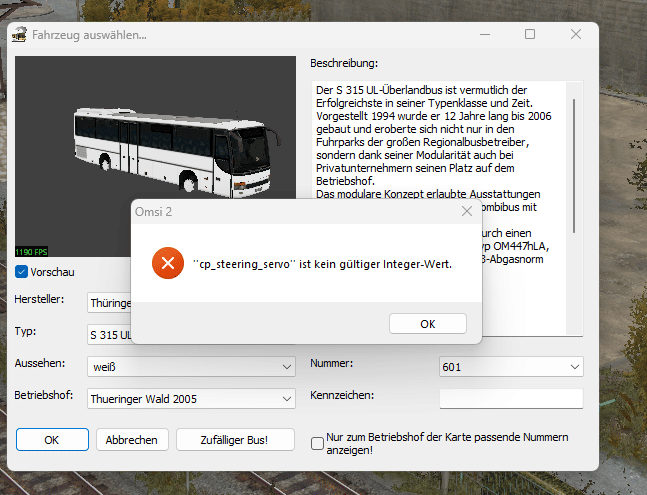
Task: Uncheck the Vorschau checkbox
Action: tap(22, 272)
